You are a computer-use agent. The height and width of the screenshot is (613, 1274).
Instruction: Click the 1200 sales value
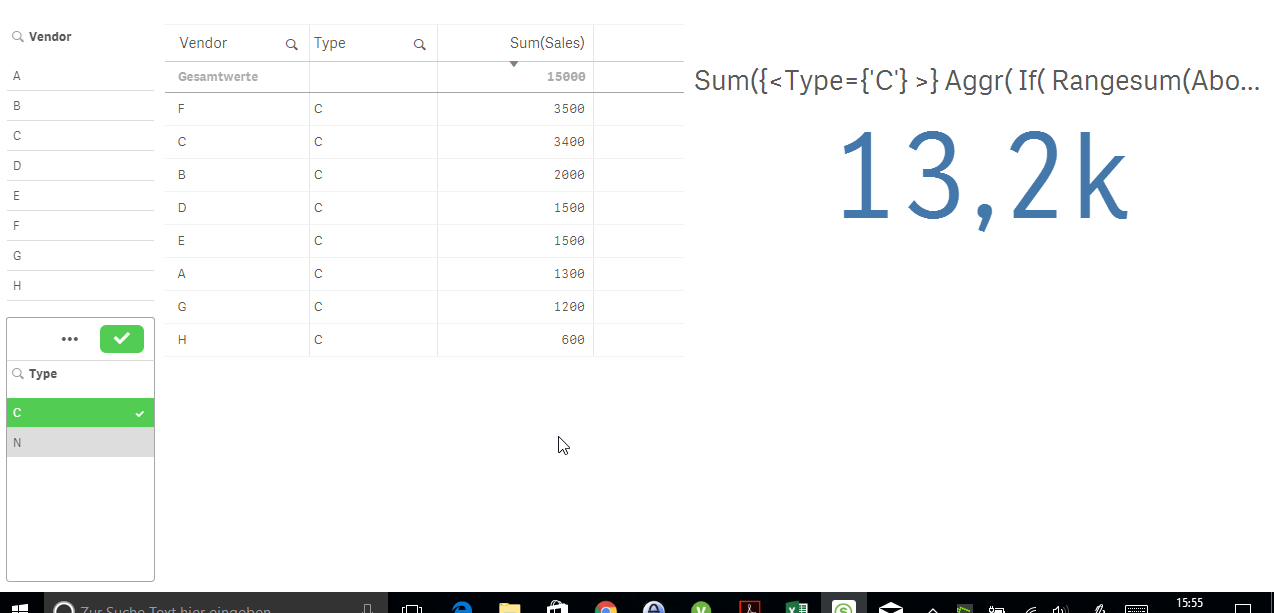[x=568, y=307]
